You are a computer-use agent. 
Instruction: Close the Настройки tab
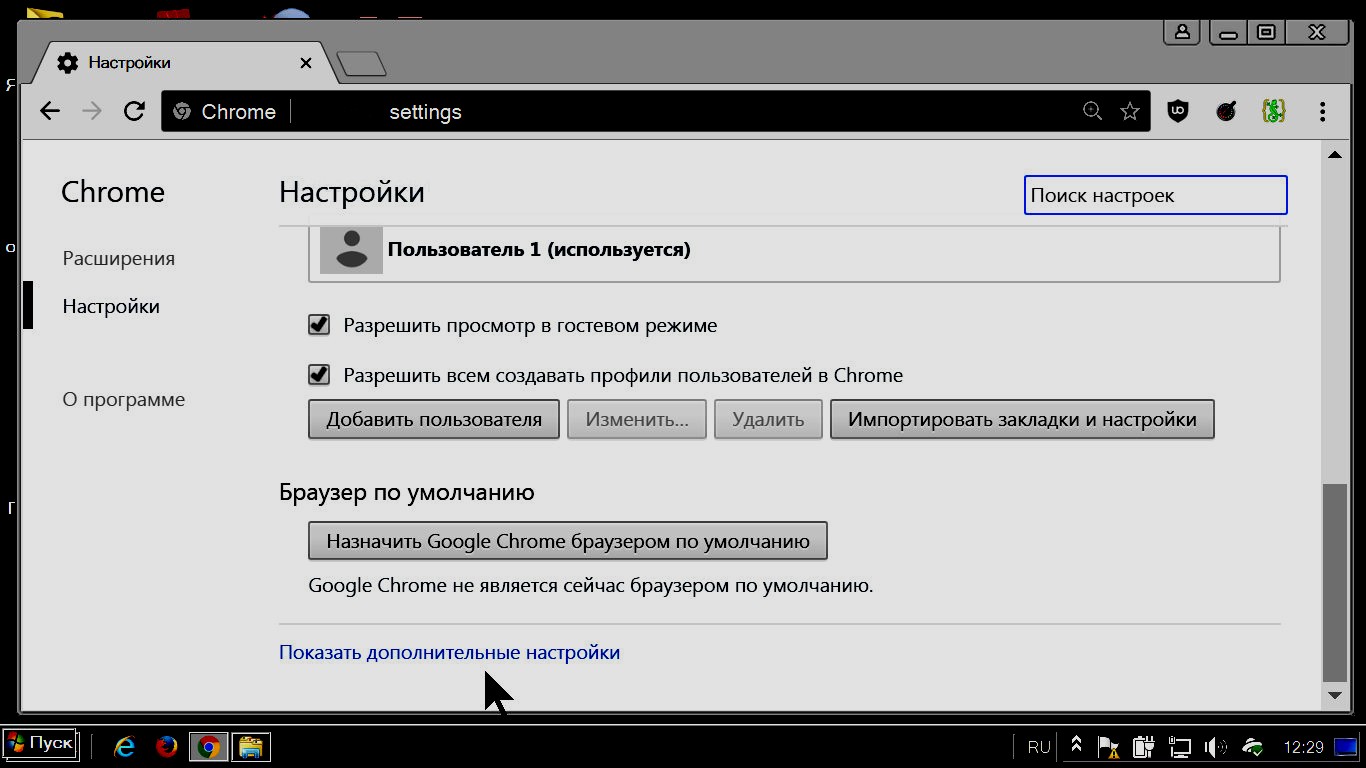point(306,63)
